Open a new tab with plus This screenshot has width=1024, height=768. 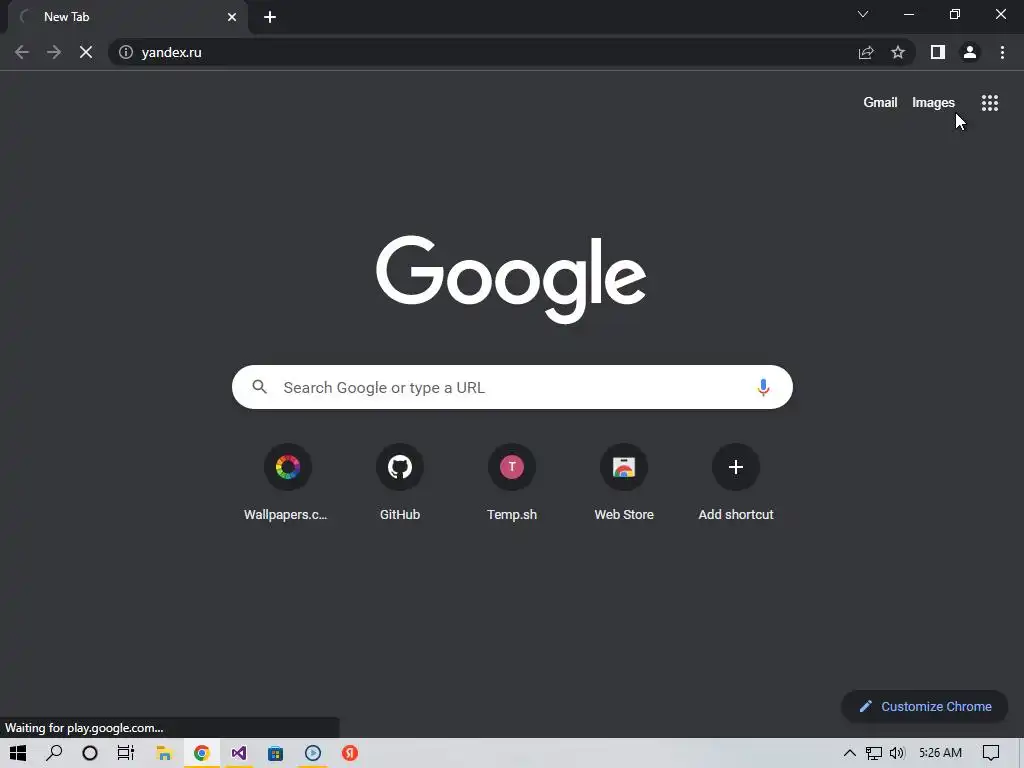pos(270,17)
